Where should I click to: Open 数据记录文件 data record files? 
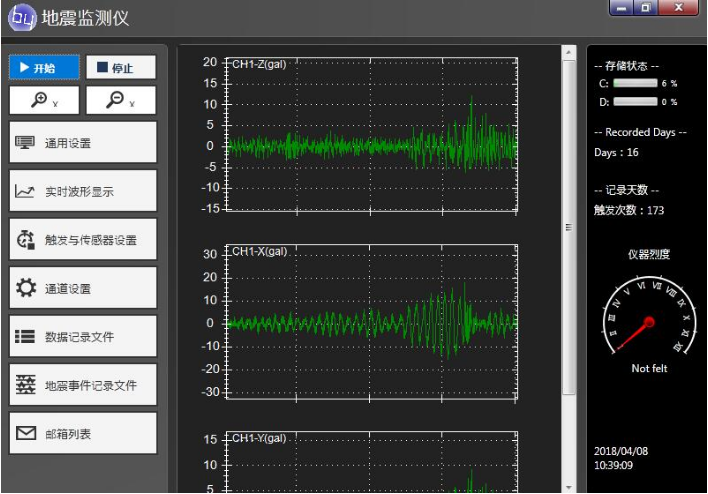coord(83,337)
